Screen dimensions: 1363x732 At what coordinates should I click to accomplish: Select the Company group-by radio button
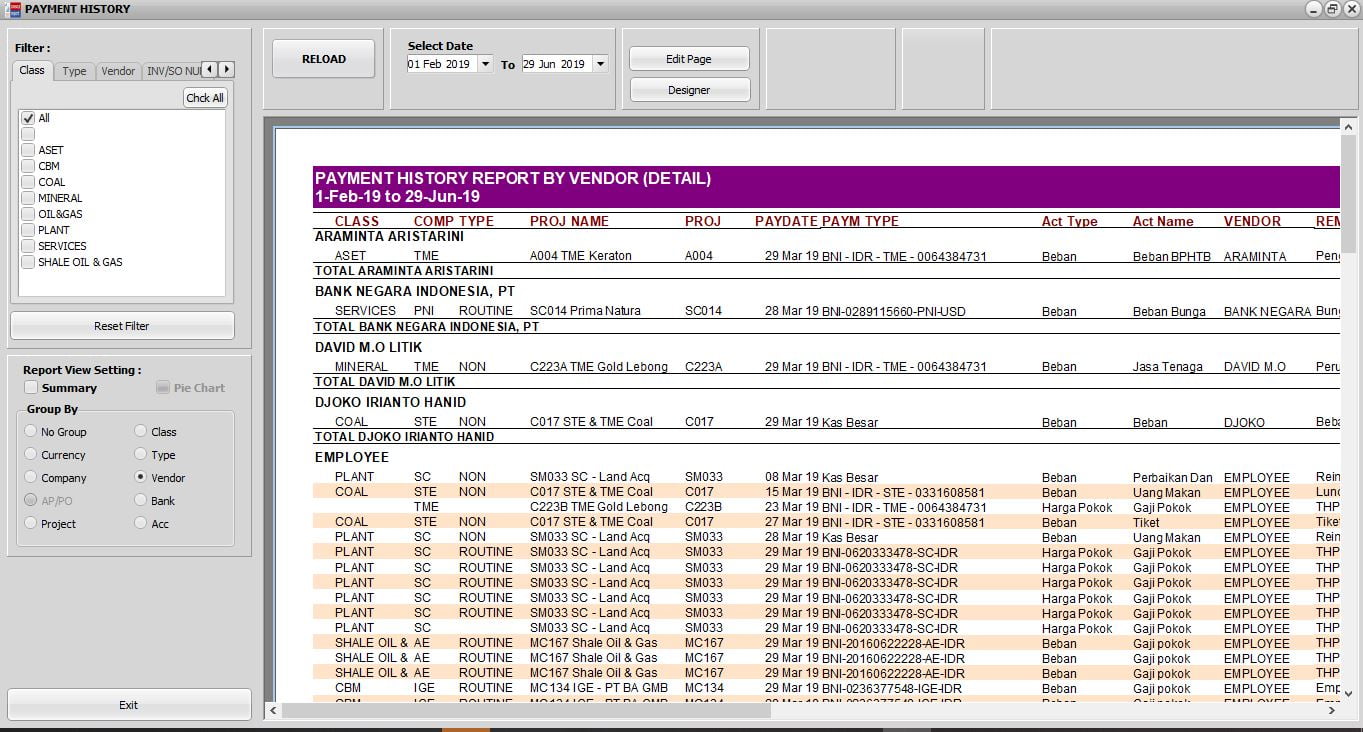(31, 478)
